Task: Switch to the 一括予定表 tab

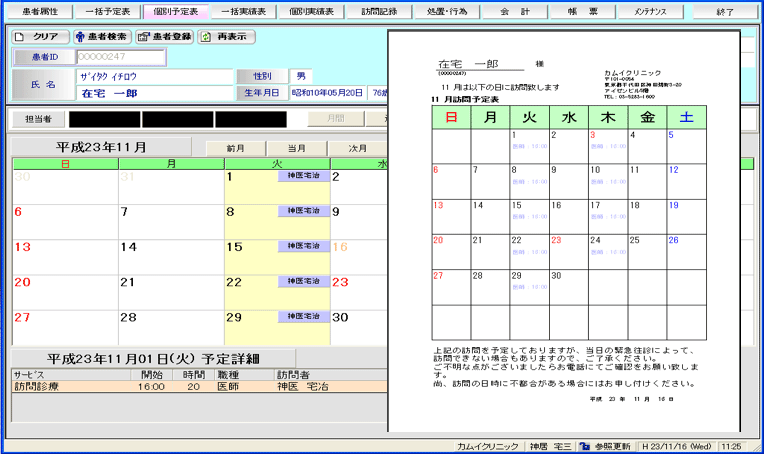Action: pos(108,12)
